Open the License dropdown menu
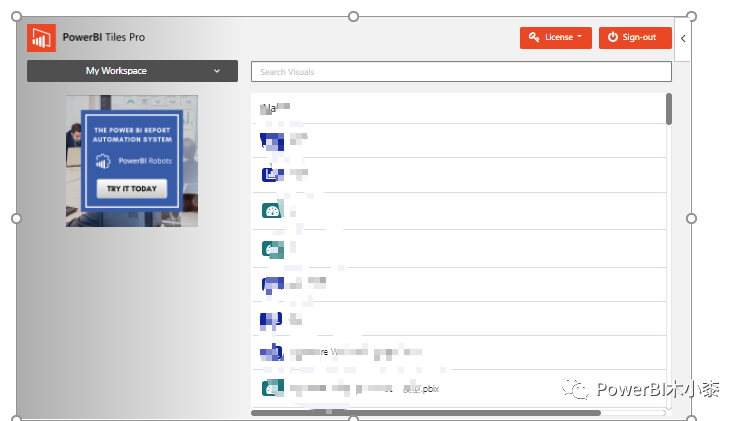743x421 pixels. click(x=555, y=38)
